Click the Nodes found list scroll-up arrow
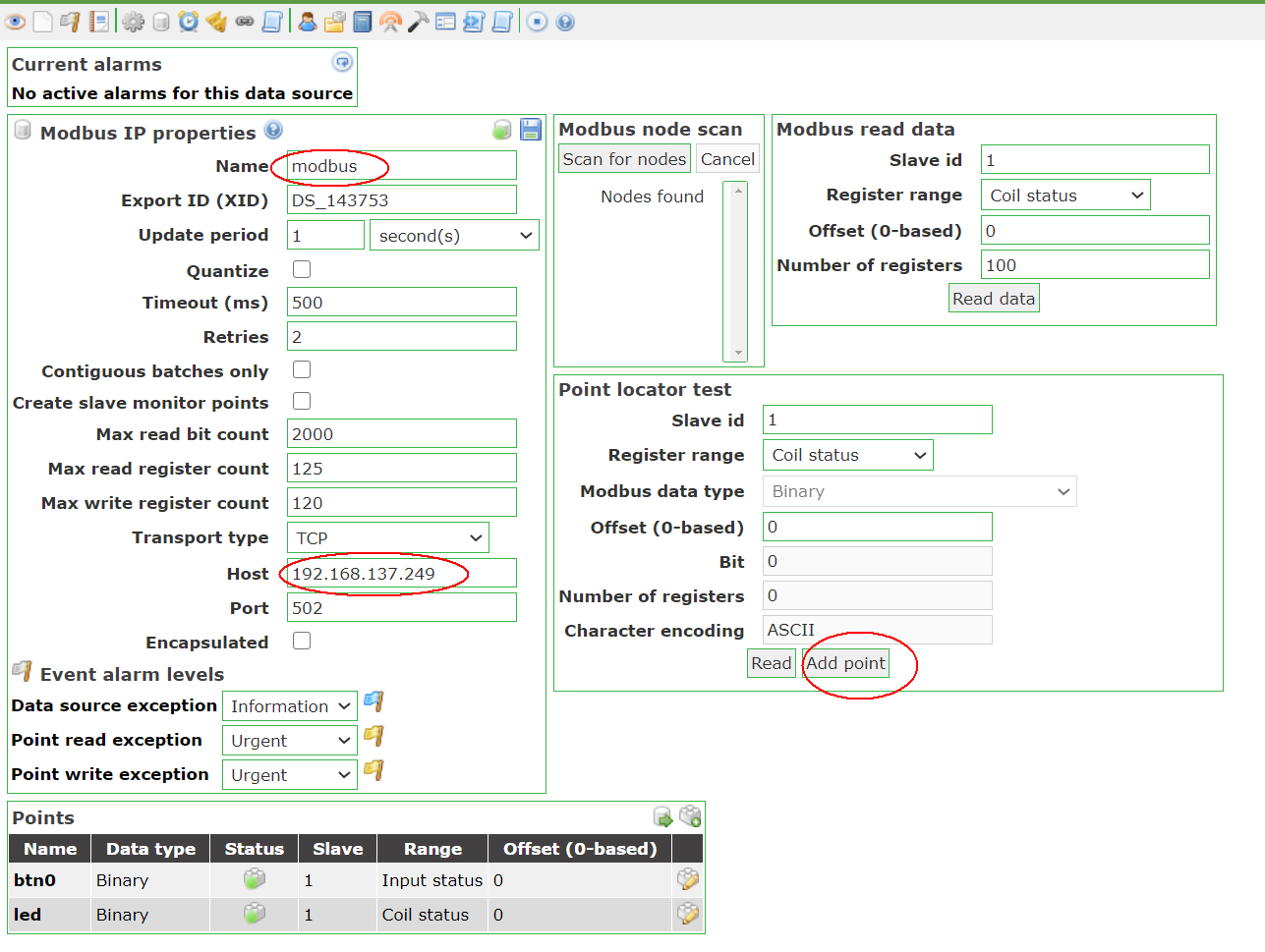 point(739,191)
